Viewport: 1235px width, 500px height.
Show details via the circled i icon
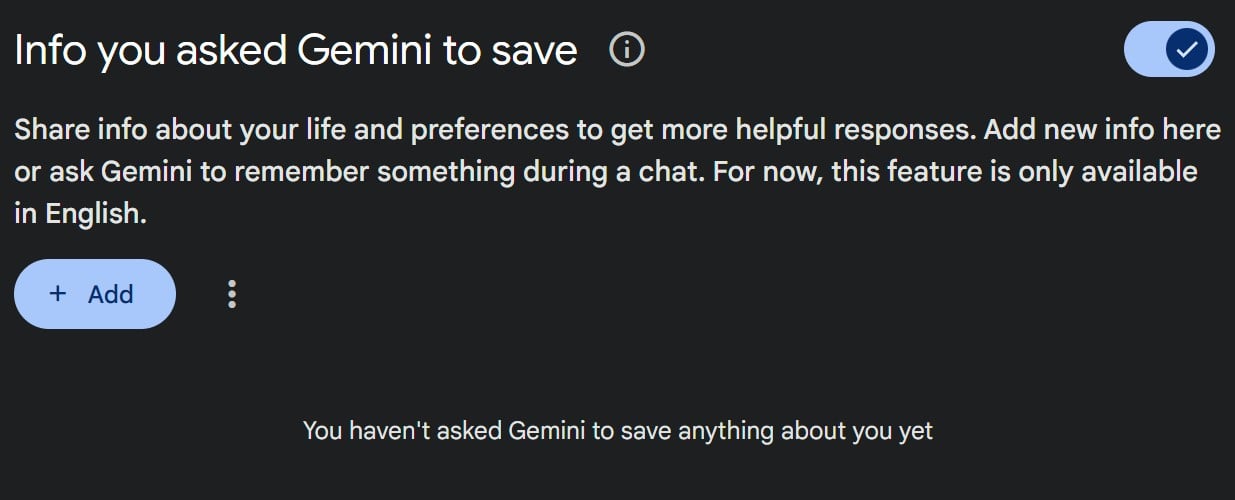click(x=627, y=50)
